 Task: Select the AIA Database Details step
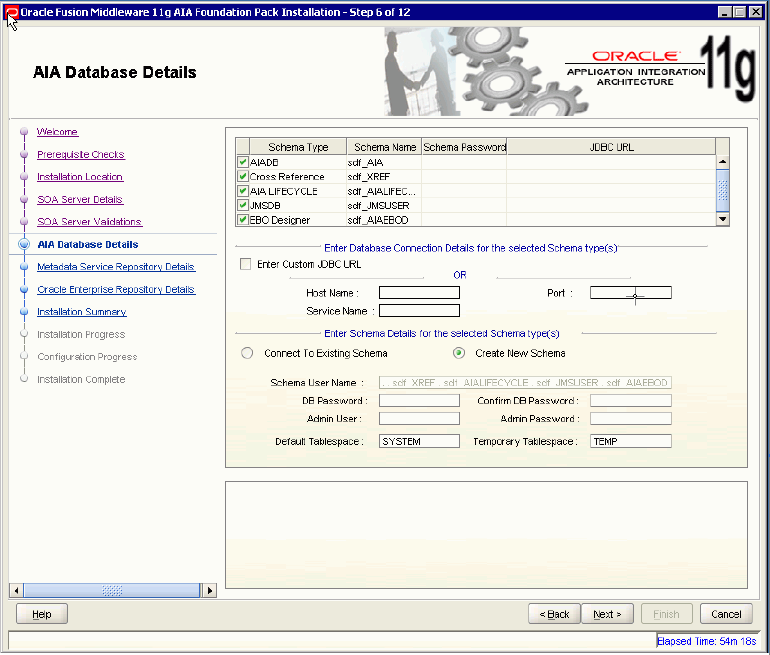point(88,245)
